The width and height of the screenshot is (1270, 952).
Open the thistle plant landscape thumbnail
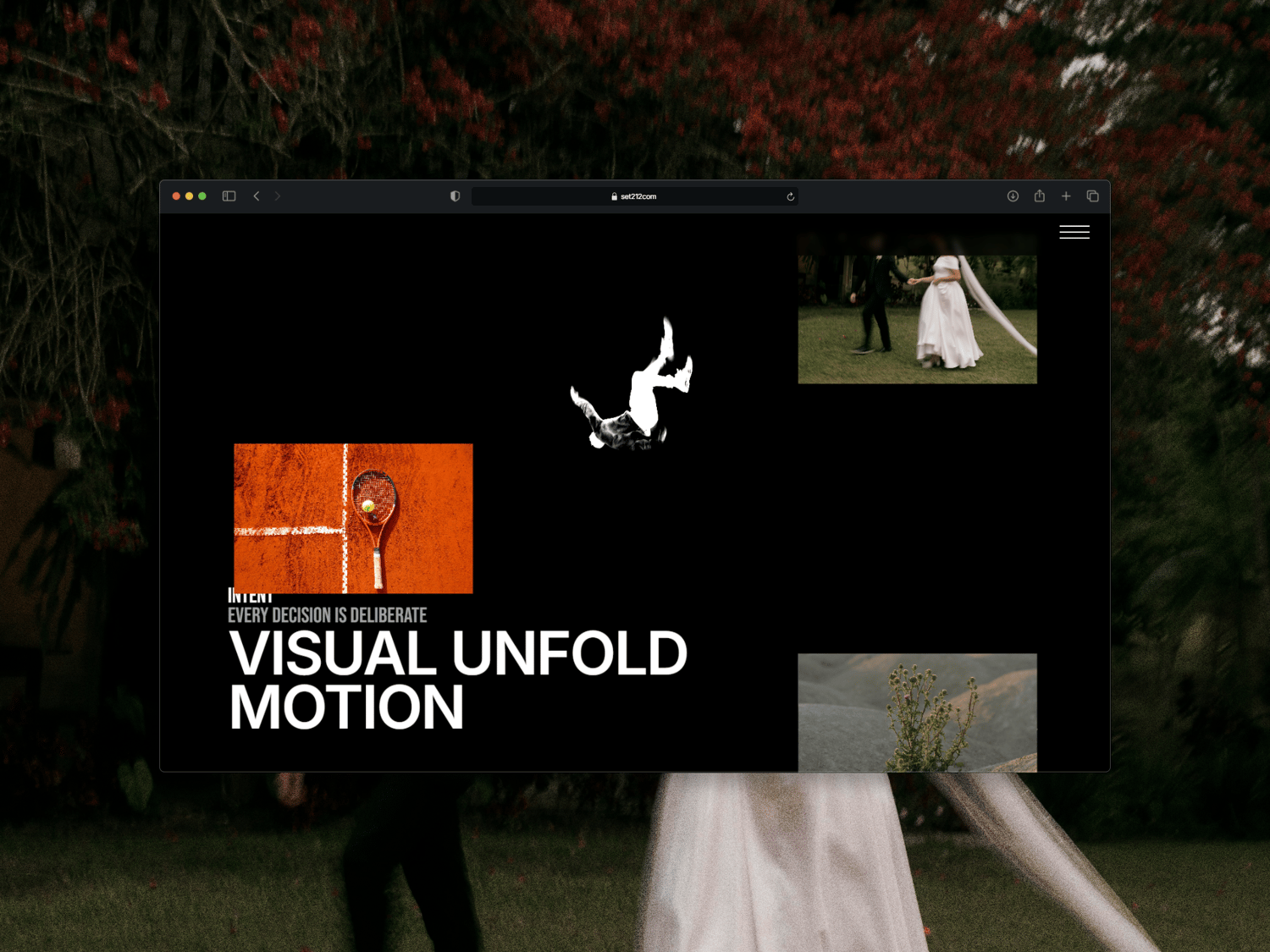917,713
